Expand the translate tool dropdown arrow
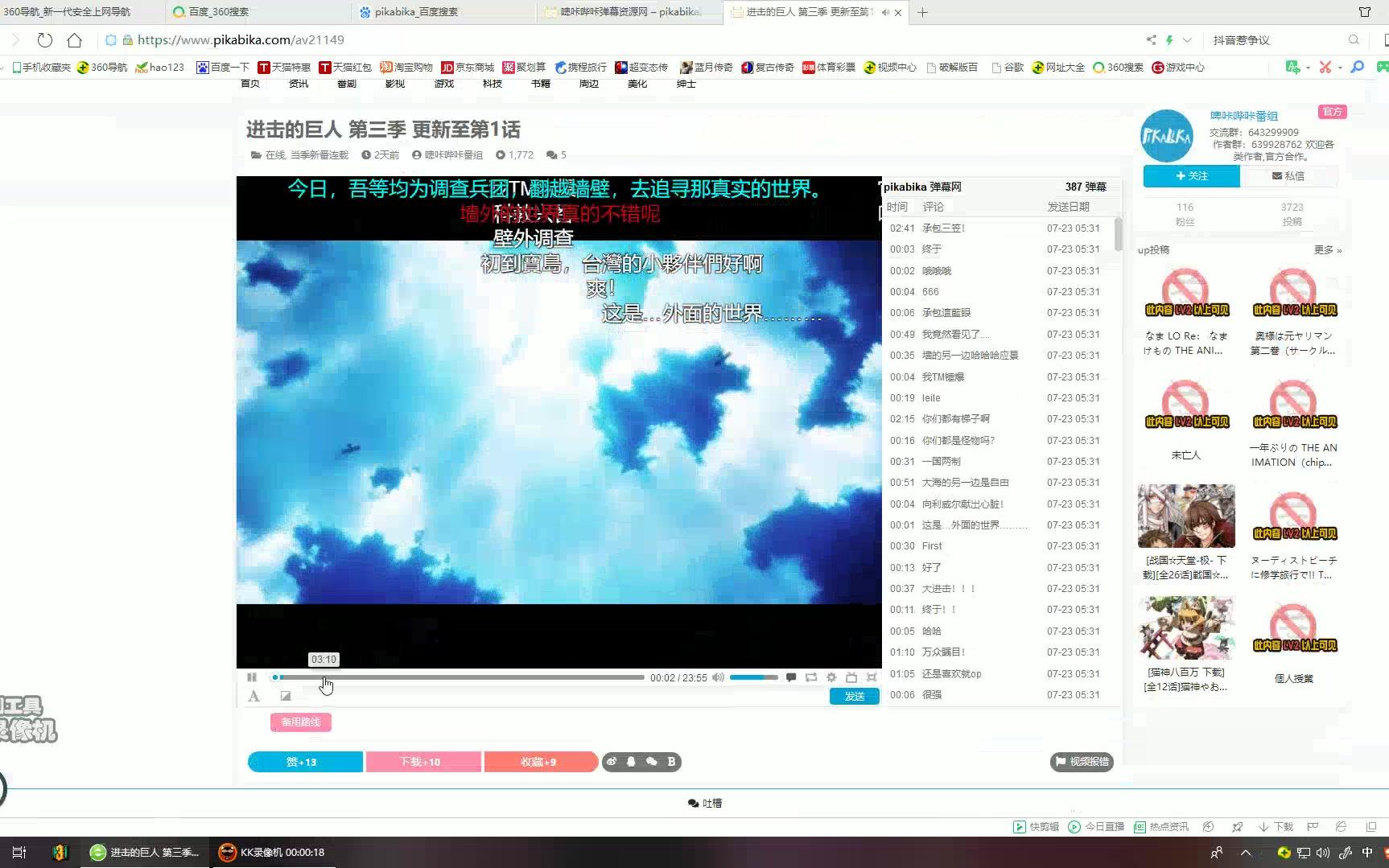Viewport: 1389px width, 868px height. [1308, 68]
